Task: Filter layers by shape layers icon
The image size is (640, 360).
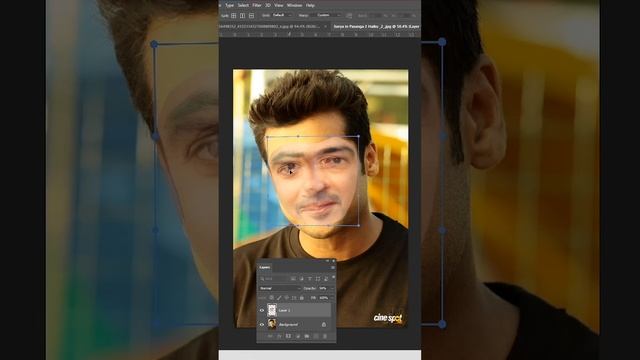Action: 318,279
